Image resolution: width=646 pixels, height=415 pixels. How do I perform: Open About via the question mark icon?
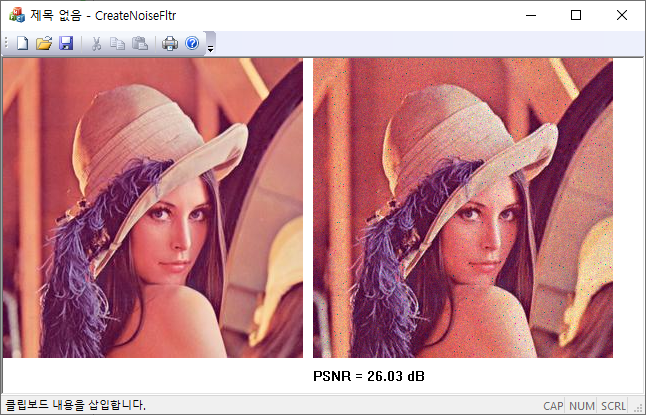point(192,43)
